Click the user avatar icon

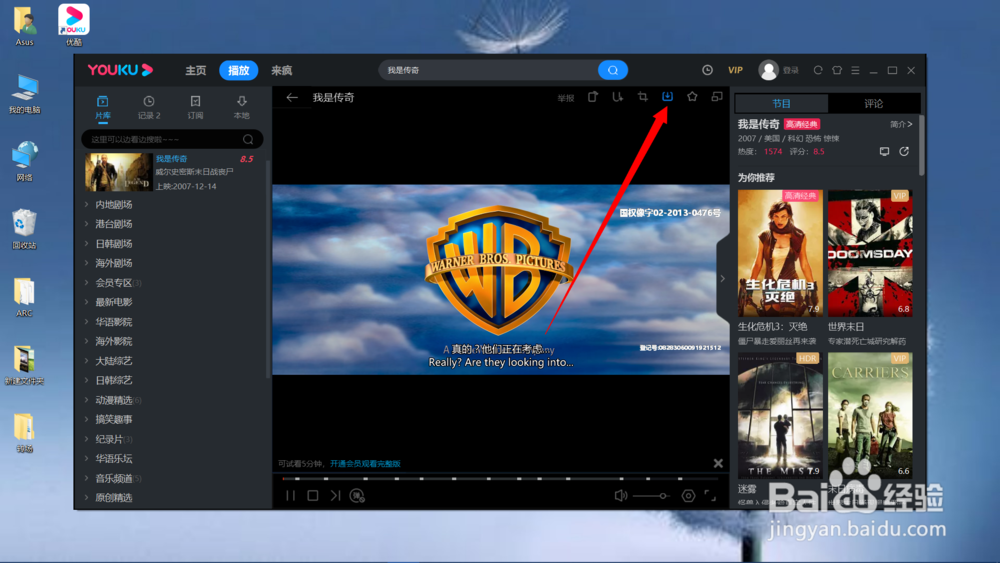[x=768, y=70]
